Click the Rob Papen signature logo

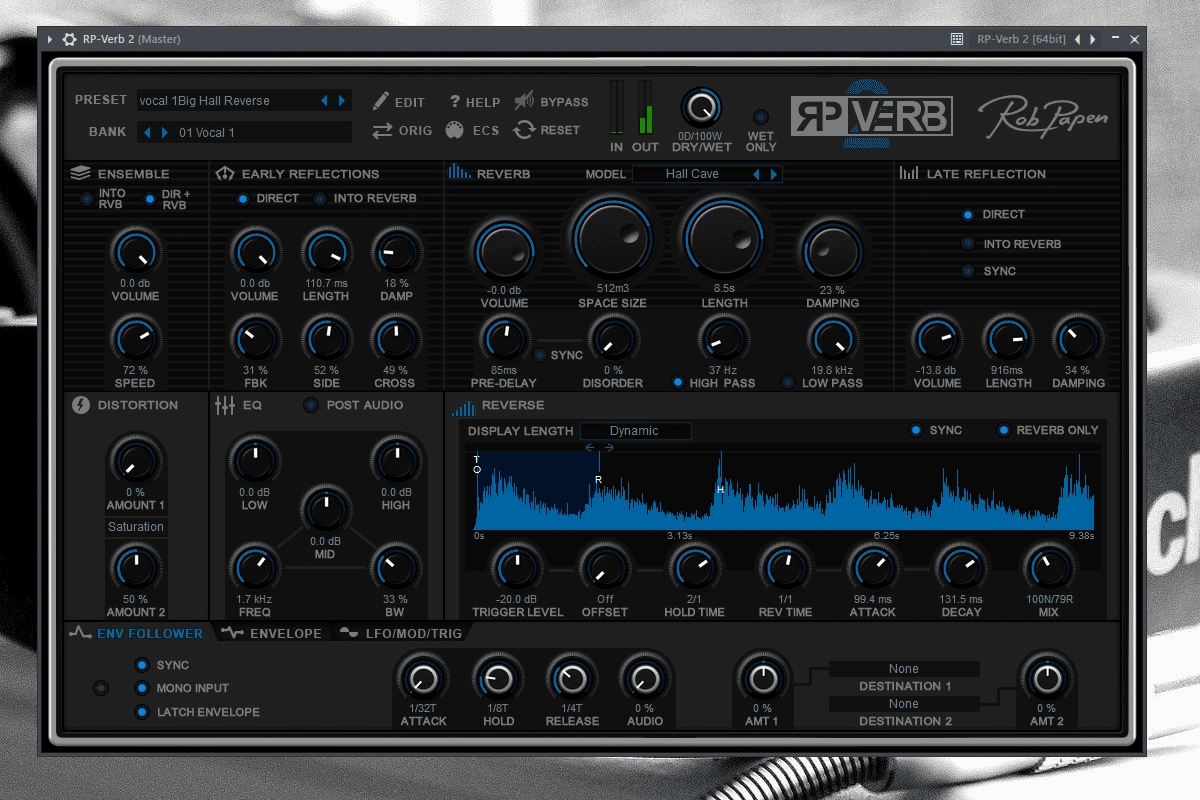coord(1042,117)
